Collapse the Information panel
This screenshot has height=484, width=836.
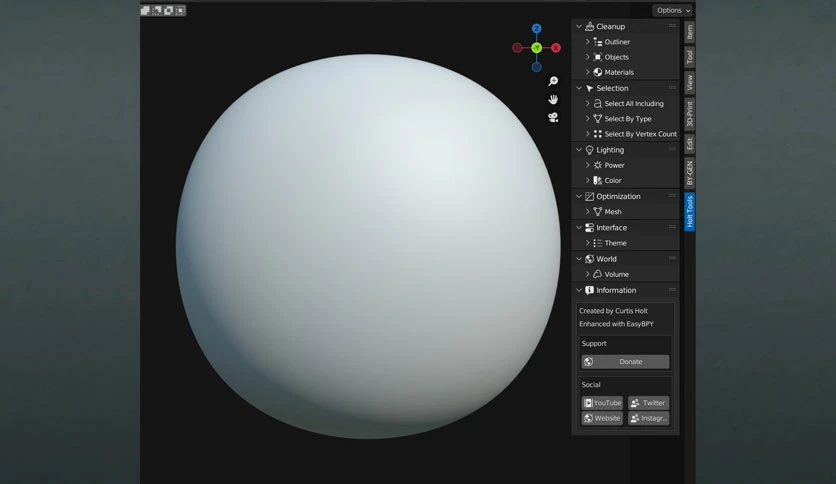tap(579, 290)
